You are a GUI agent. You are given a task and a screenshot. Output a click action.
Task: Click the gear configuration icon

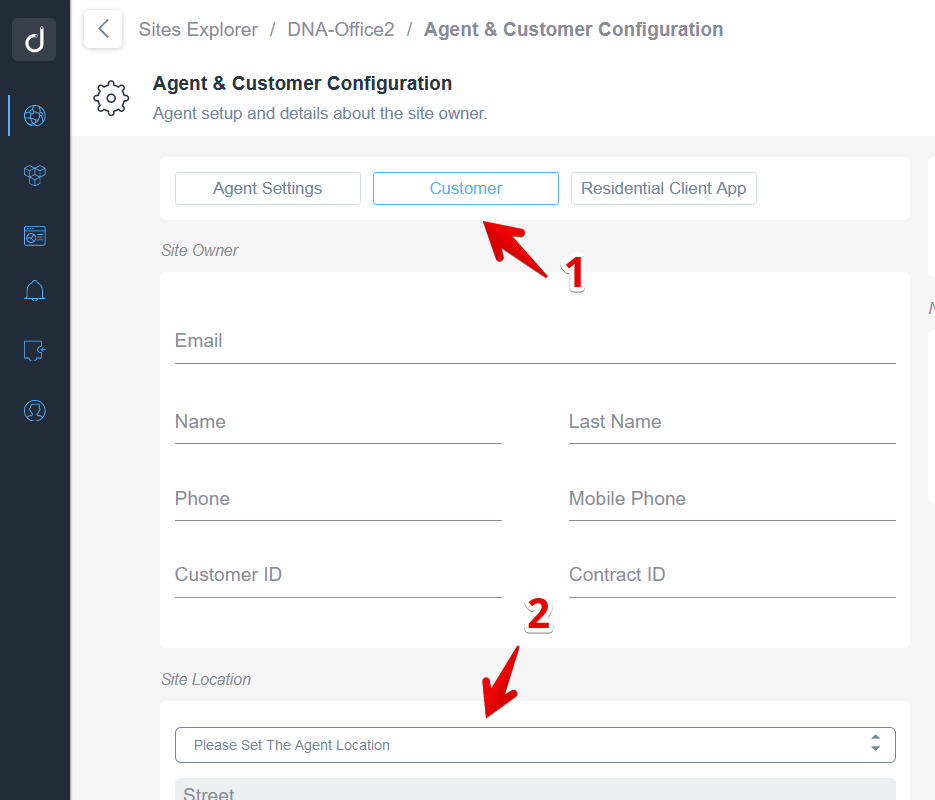point(111,98)
